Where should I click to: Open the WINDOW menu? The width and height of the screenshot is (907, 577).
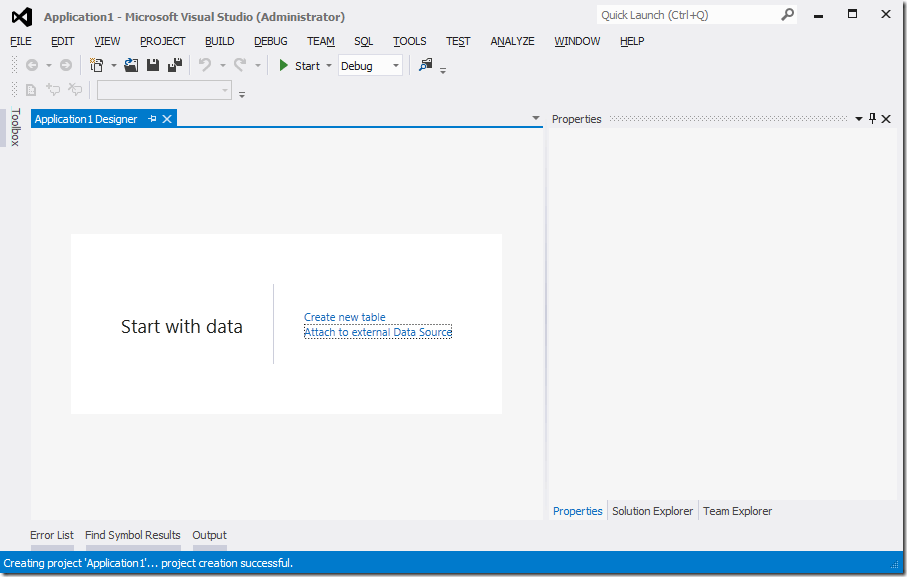[x=577, y=41]
